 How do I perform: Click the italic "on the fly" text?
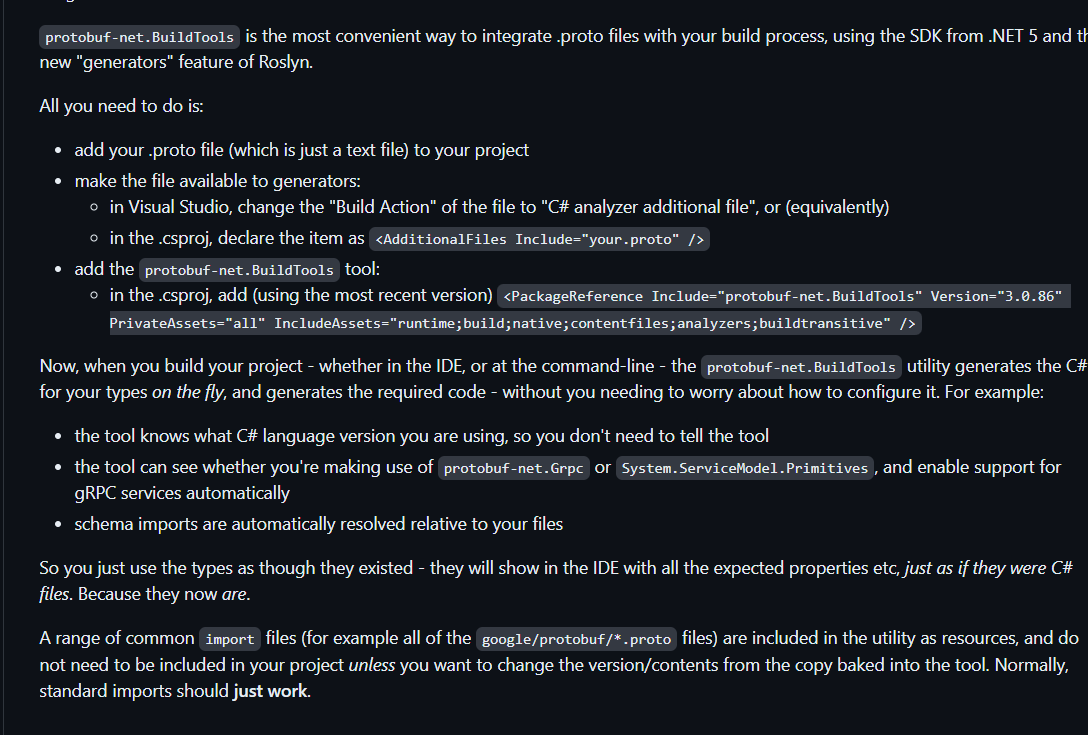[188, 392]
